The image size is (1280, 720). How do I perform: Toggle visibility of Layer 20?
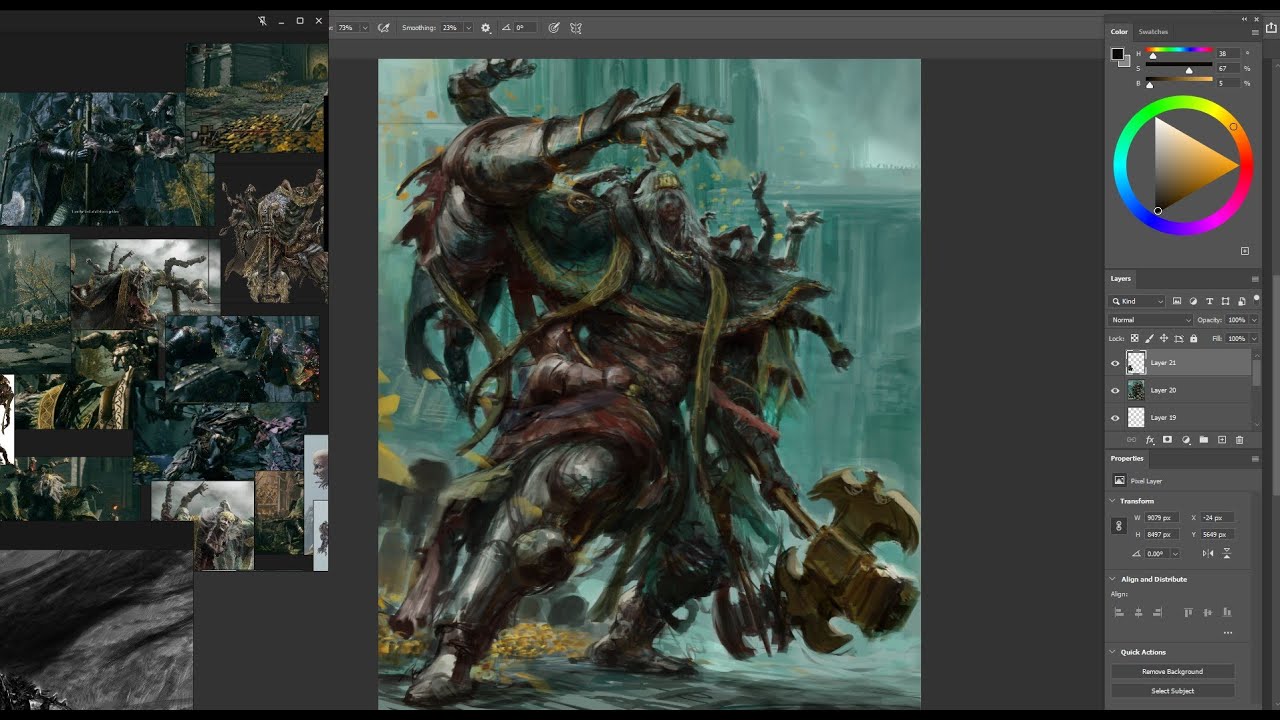click(1115, 390)
